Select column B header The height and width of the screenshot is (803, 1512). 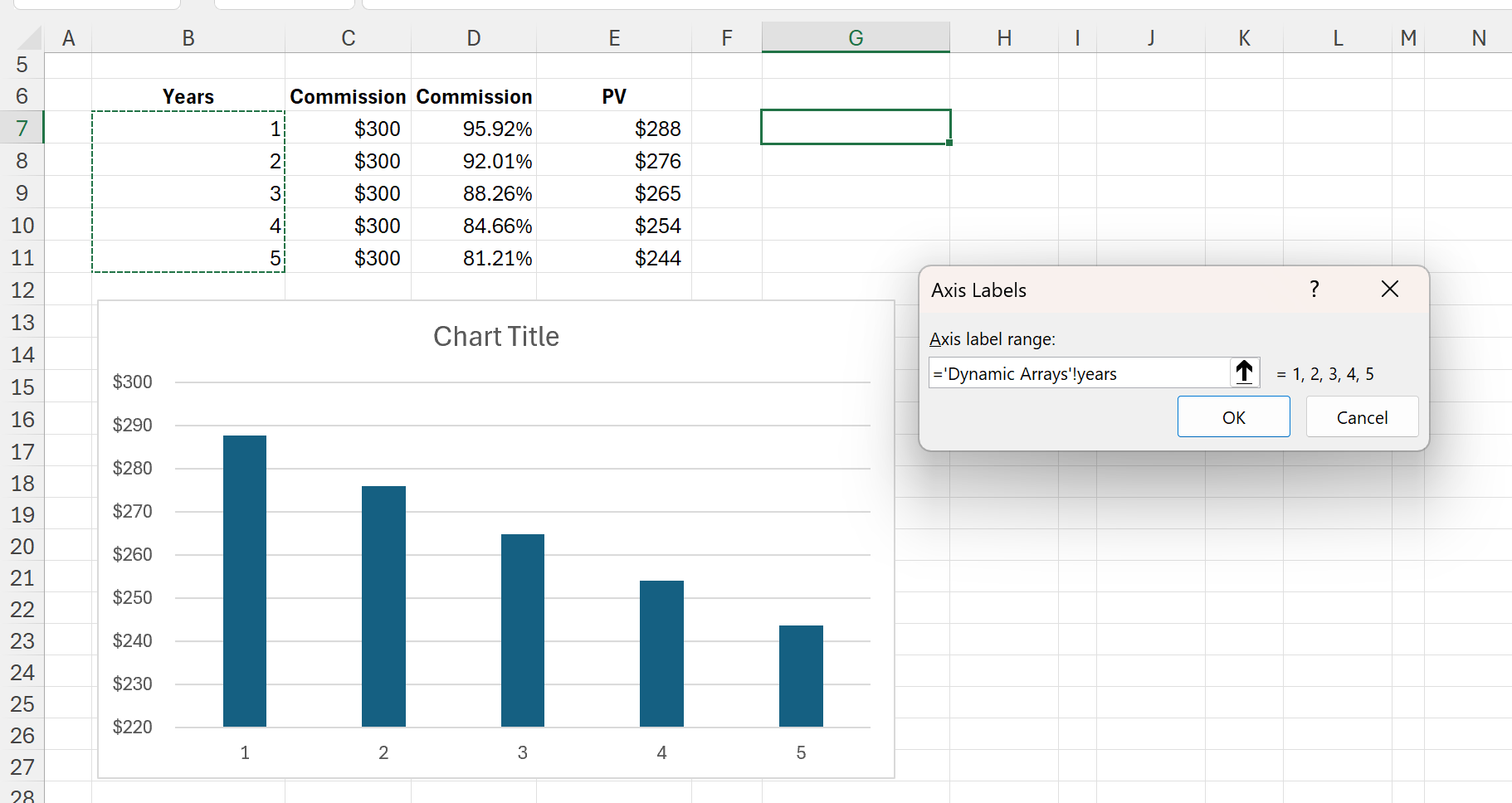click(x=188, y=38)
